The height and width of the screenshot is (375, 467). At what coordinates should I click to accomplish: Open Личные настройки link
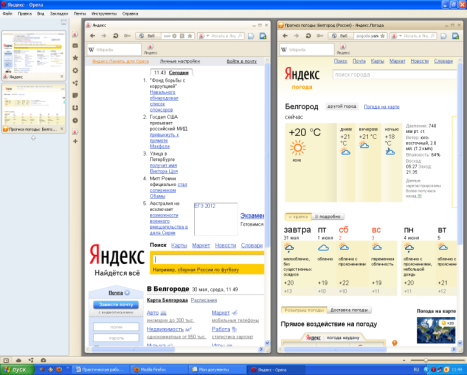pyautogui.click(x=180, y=61)
